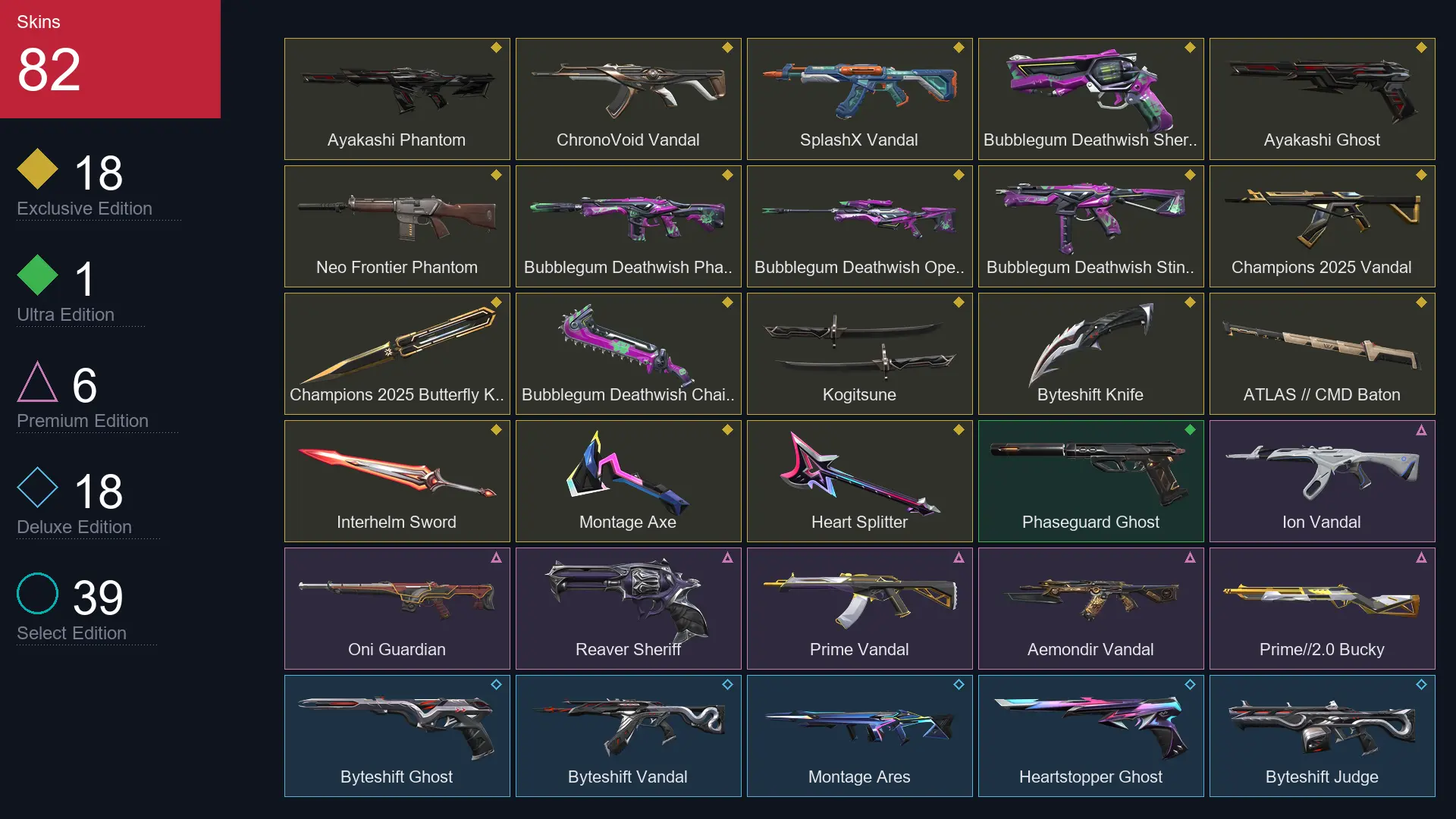Image resolution: width=1456 pixels, height=819 pixels.
Task: Click deluxe diamond marker on Byteshift Judge card
Action: [1421, 685]
